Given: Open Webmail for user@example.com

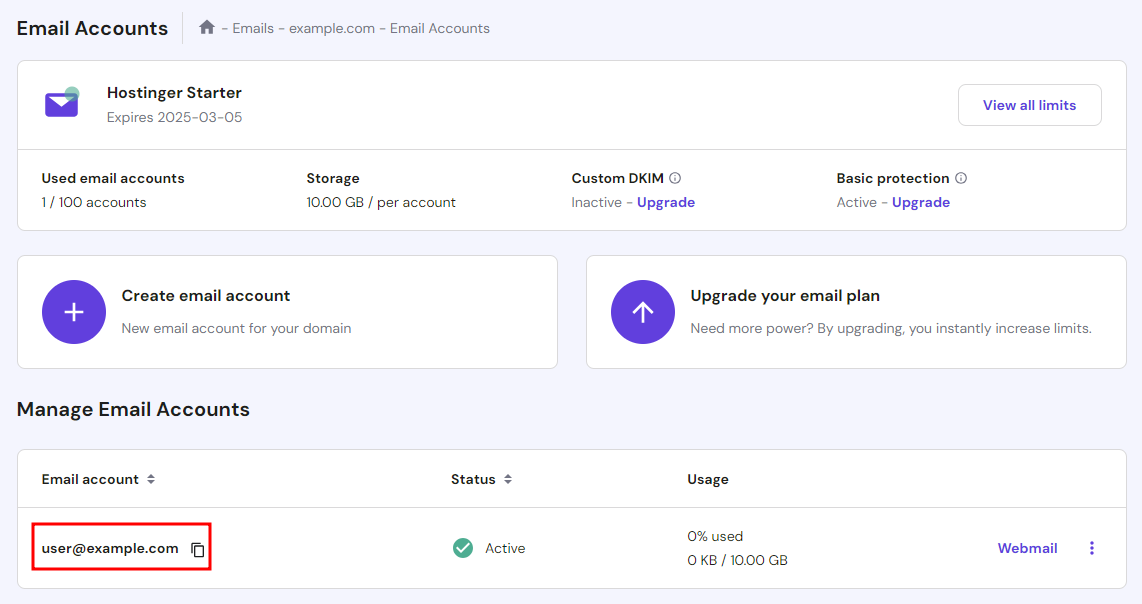Looking at the screenshot, I should 1027,548.
